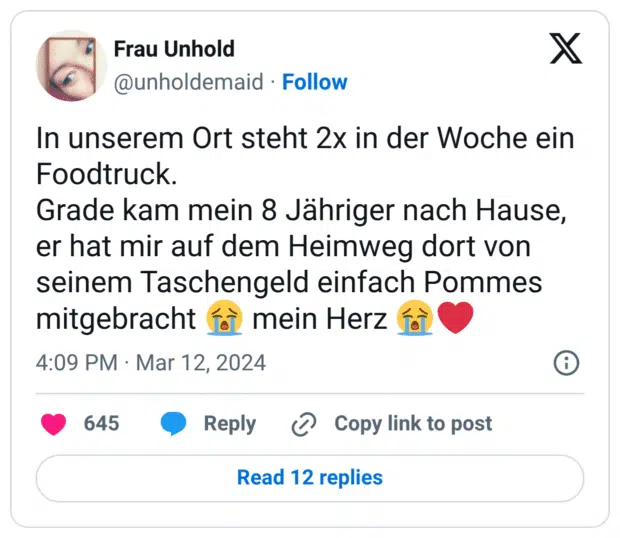Click the blue reply speech bubble icon
The width and height of the screenshot is (620, 538).
pyautogui.click(x=174, y=423)
